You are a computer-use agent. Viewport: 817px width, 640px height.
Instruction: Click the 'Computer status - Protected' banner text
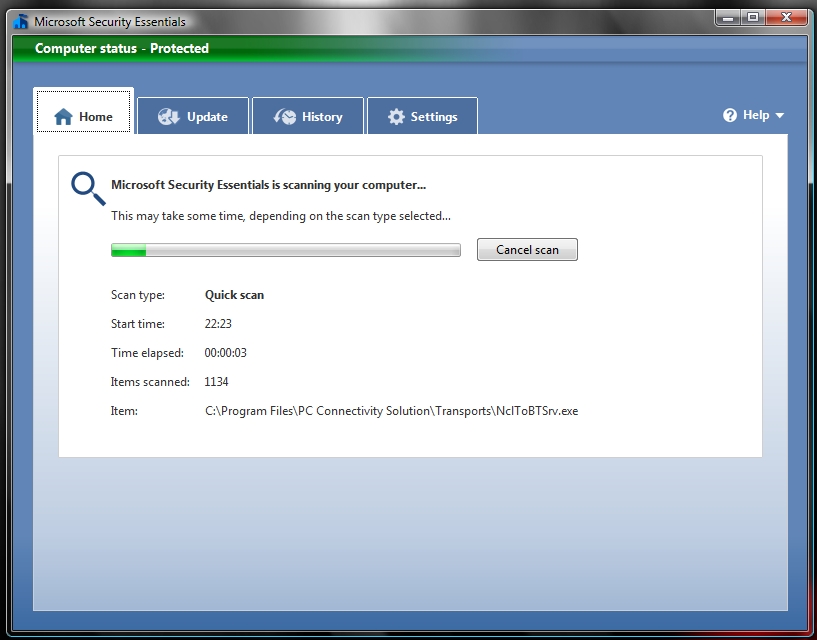coord(122,48)
